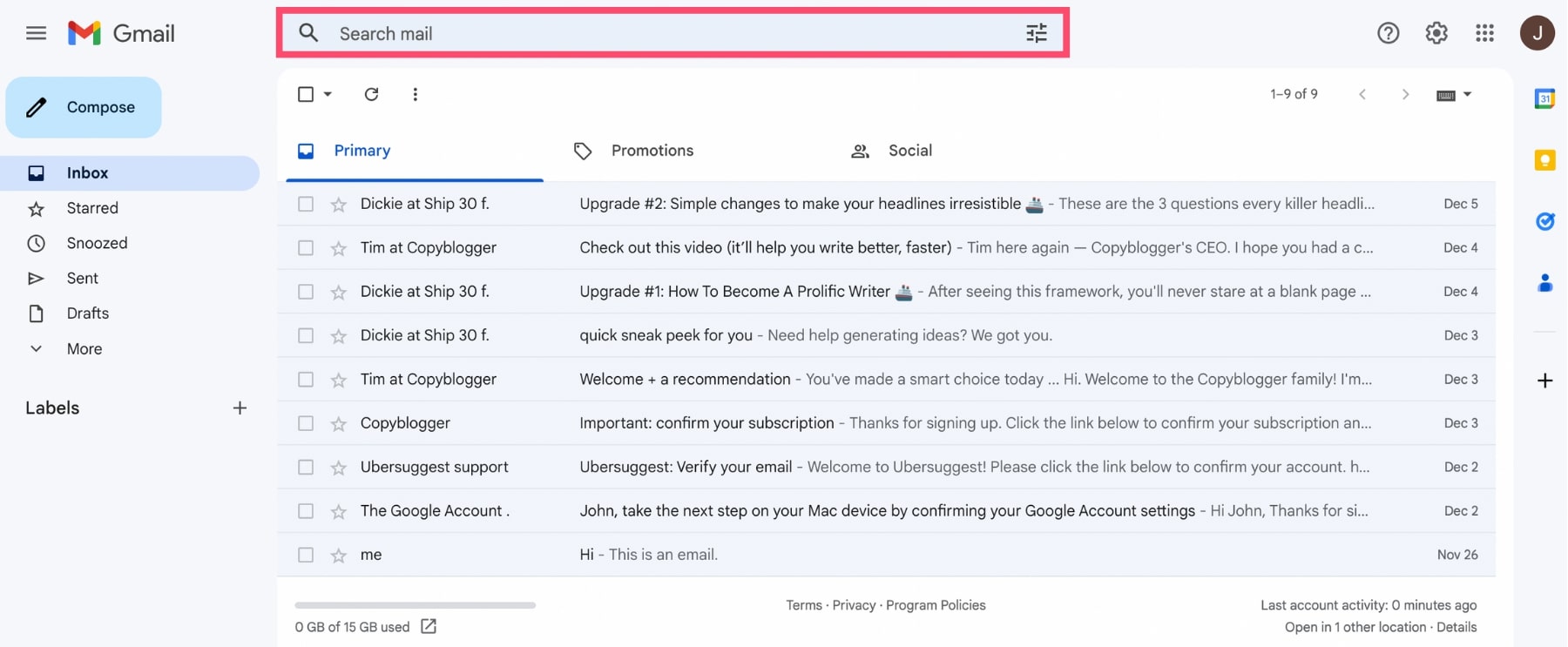Switch to the Social tab
This screenshot has height=647, width=1568.
909,151
